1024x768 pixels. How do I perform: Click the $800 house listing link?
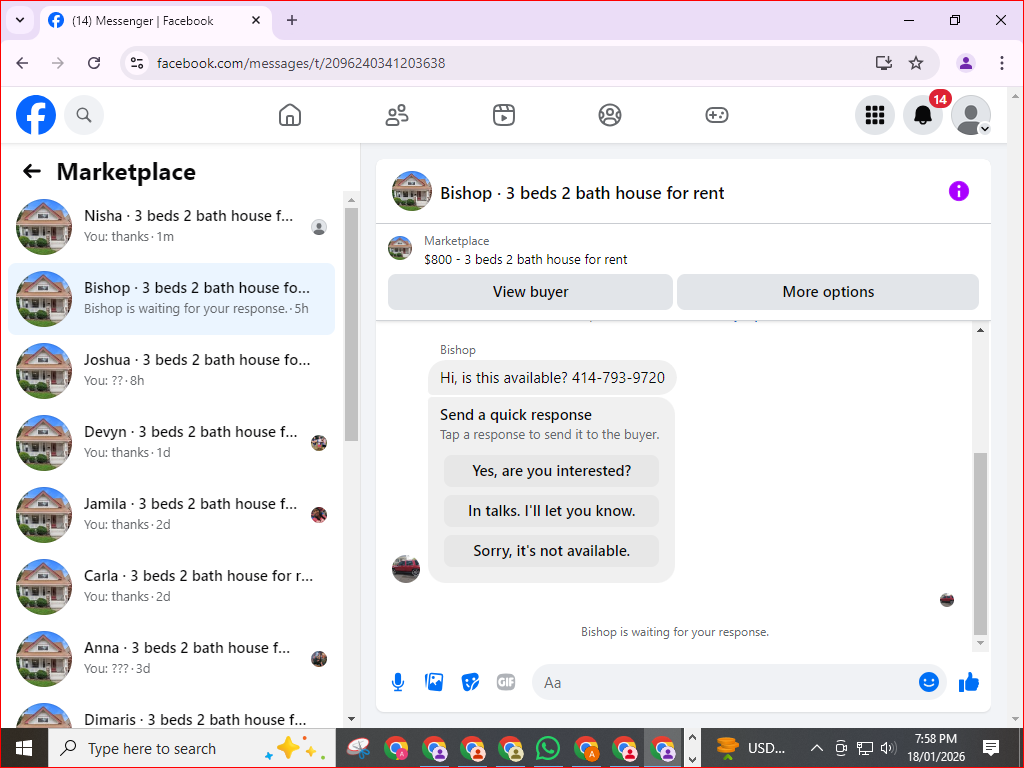(525, 259)
